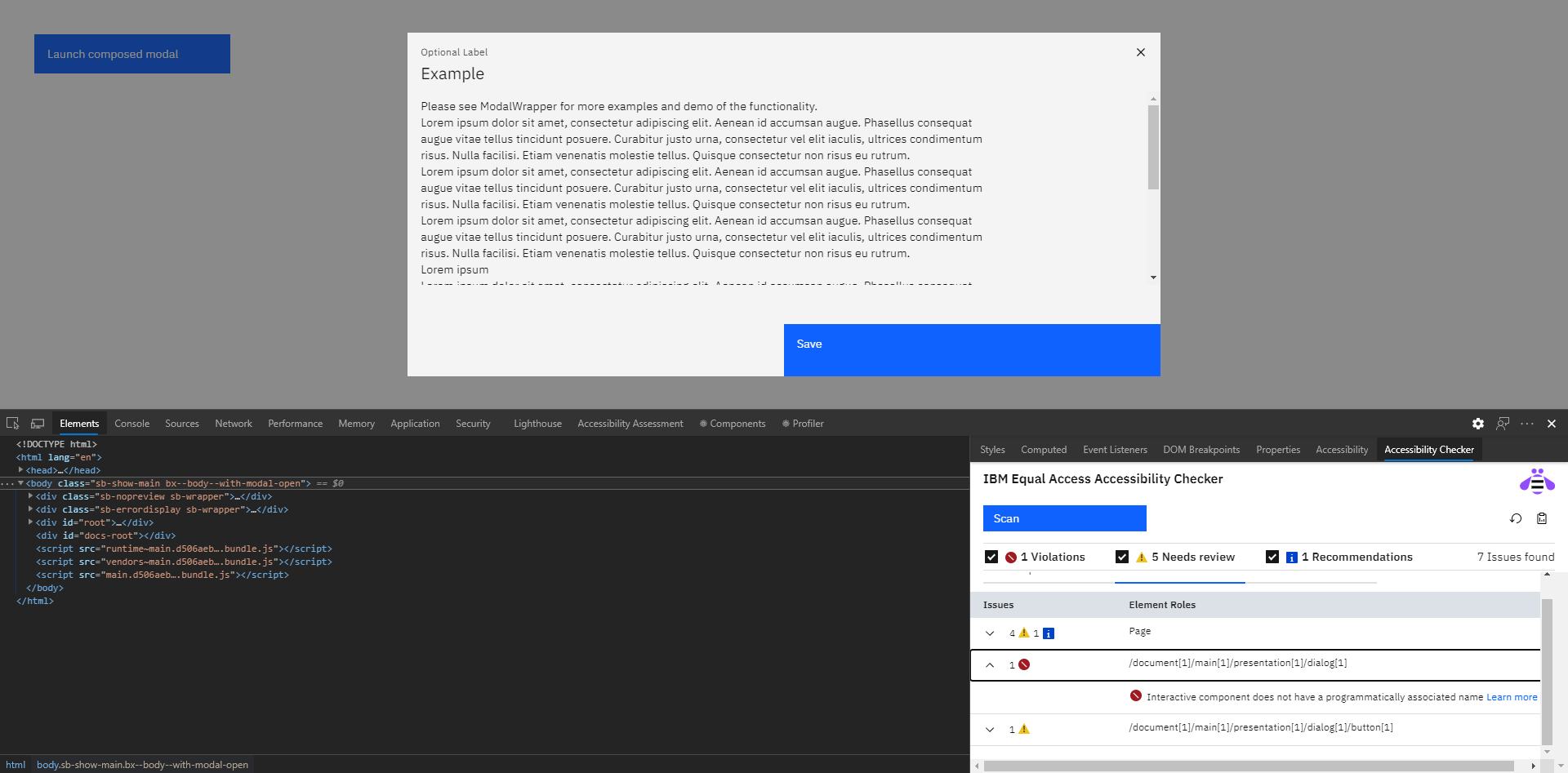This screenshot has height=773, width=1568.
Task: Expand the head element in DOM tree
Action: (x=20, y=470)
